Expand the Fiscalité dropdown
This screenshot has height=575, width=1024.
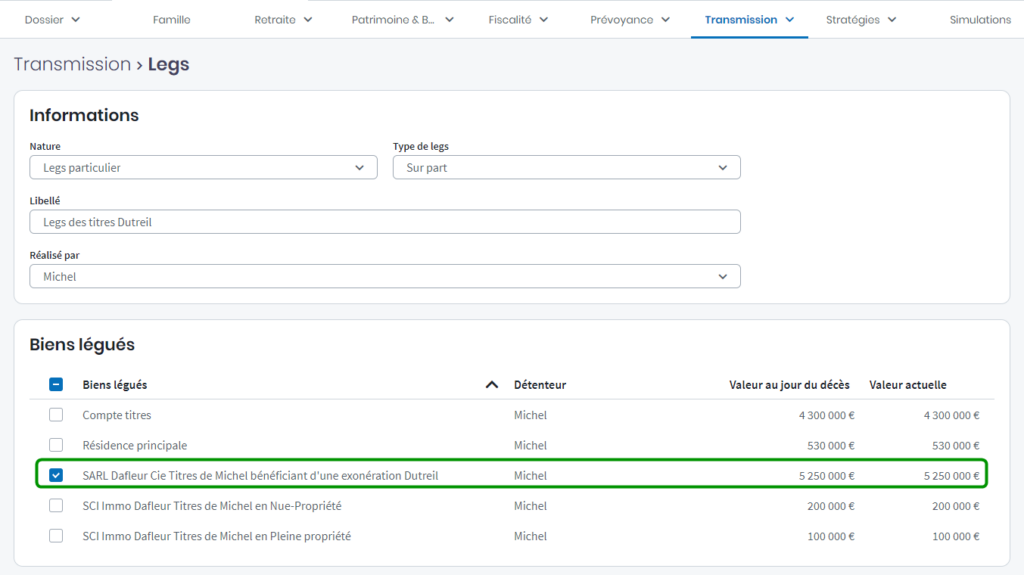click(x=518, y=20)
